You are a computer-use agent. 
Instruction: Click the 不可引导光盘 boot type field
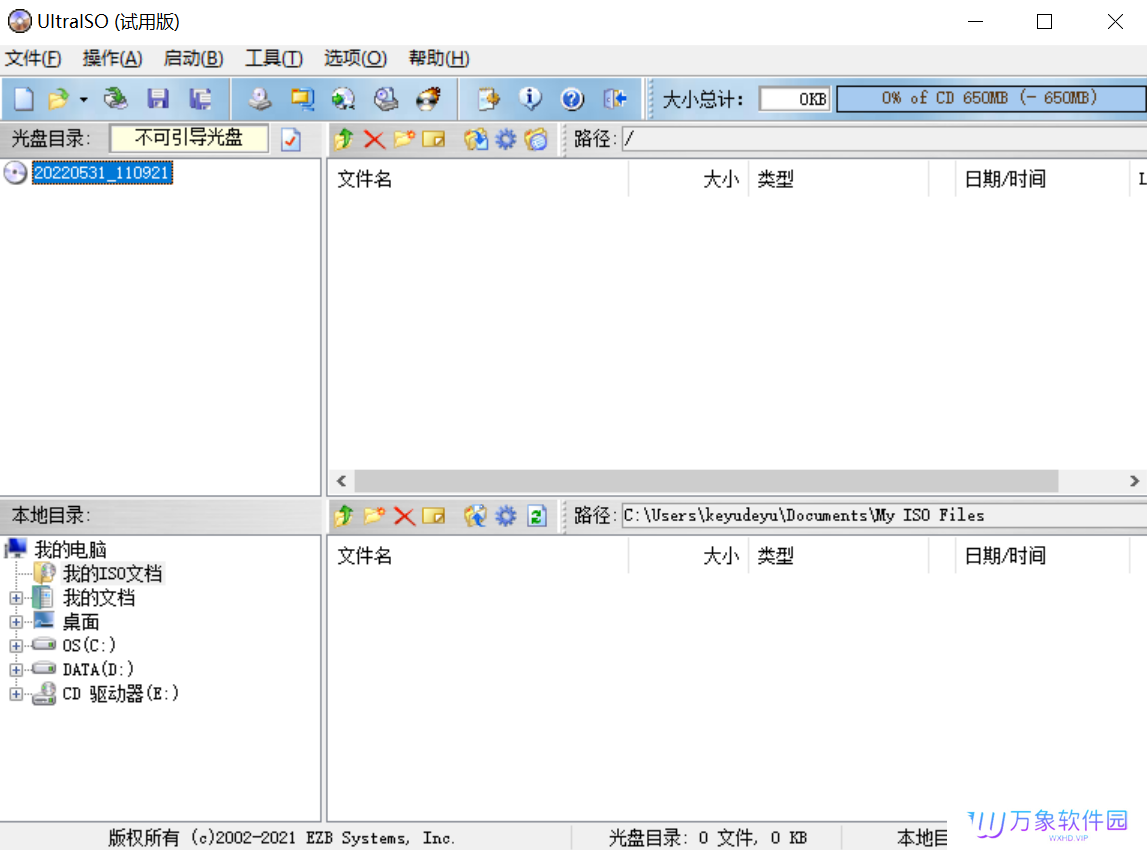tap(189, 138)
